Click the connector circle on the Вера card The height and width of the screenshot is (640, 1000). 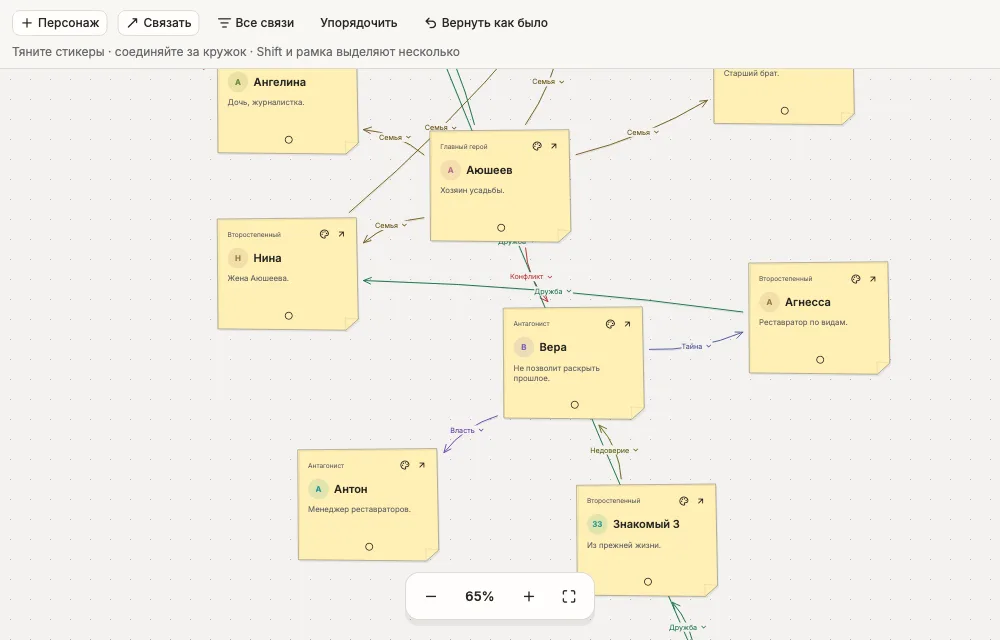coord(575,405)
